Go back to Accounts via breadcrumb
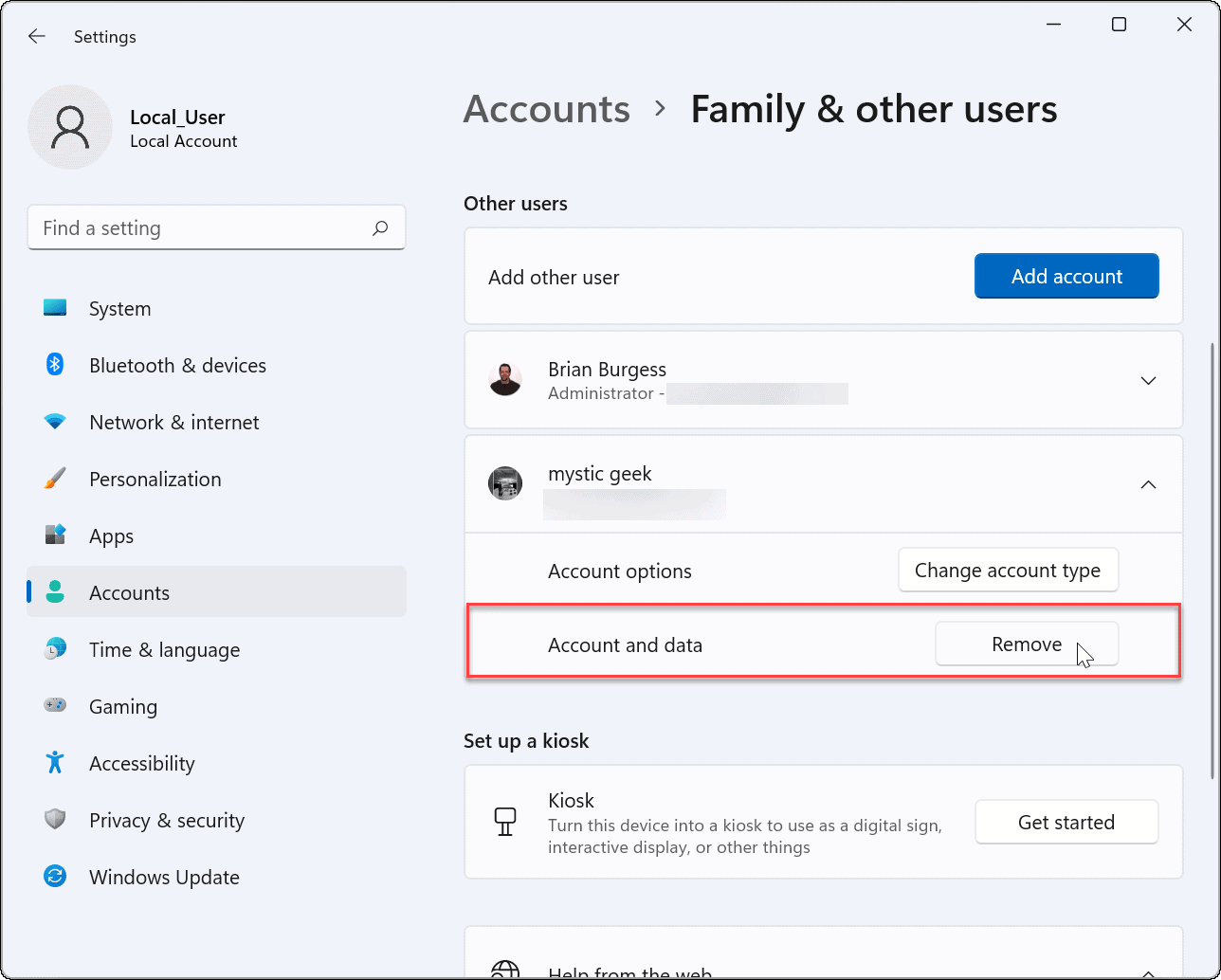The height and width of the screenshot is (980, 1221). click(x=546, y=109)
